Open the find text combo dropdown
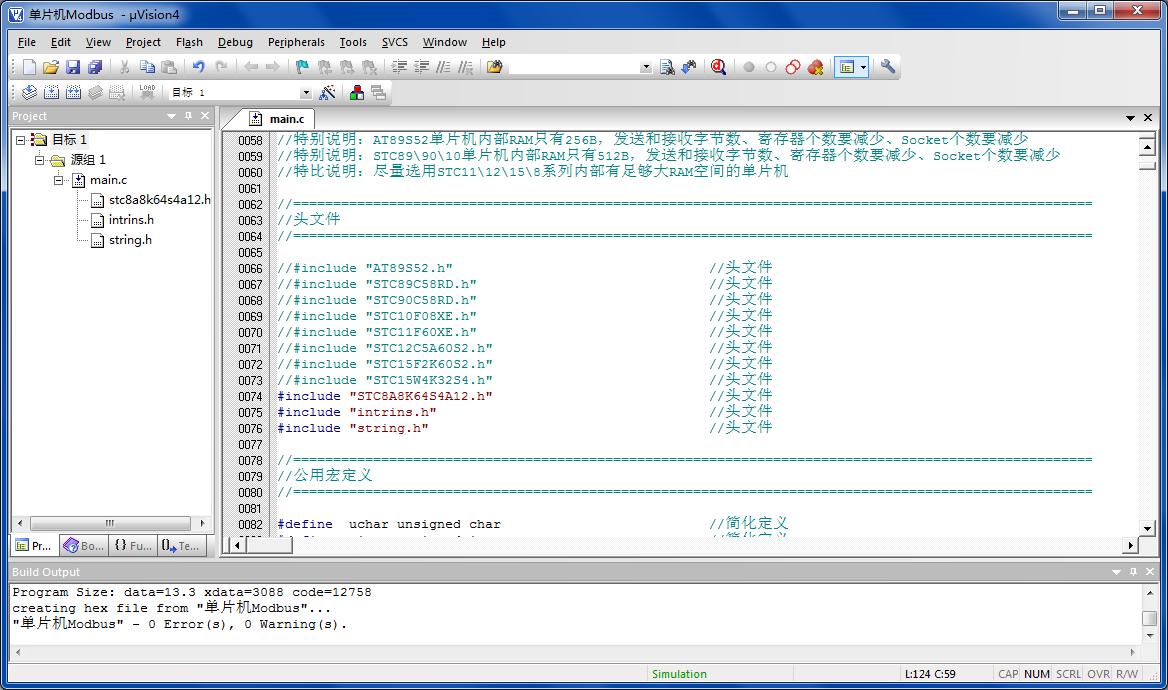Image resolution: width=1168 pixels, height=690 pixels. pos(646,67)
